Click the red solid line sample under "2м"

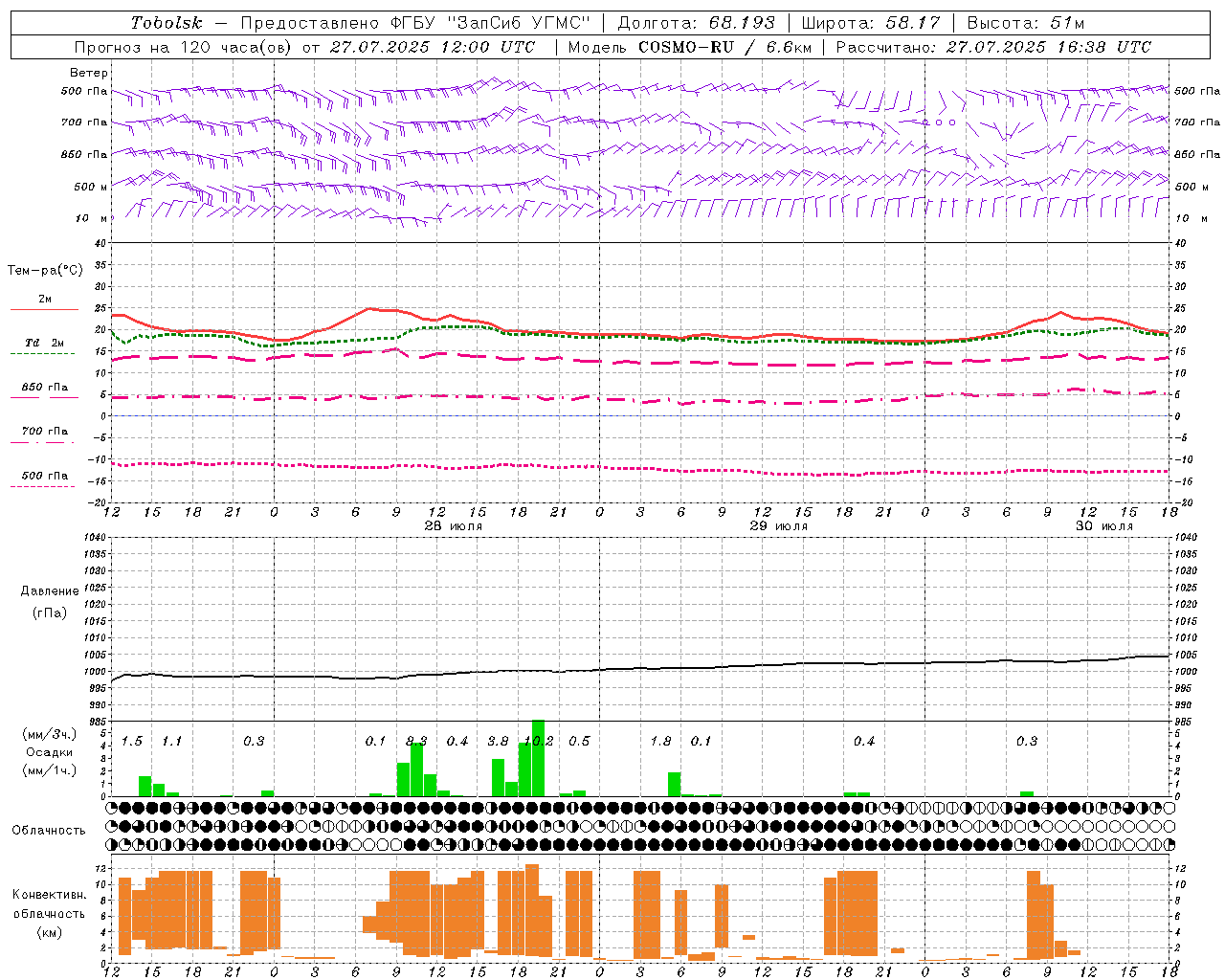(44, 310)
